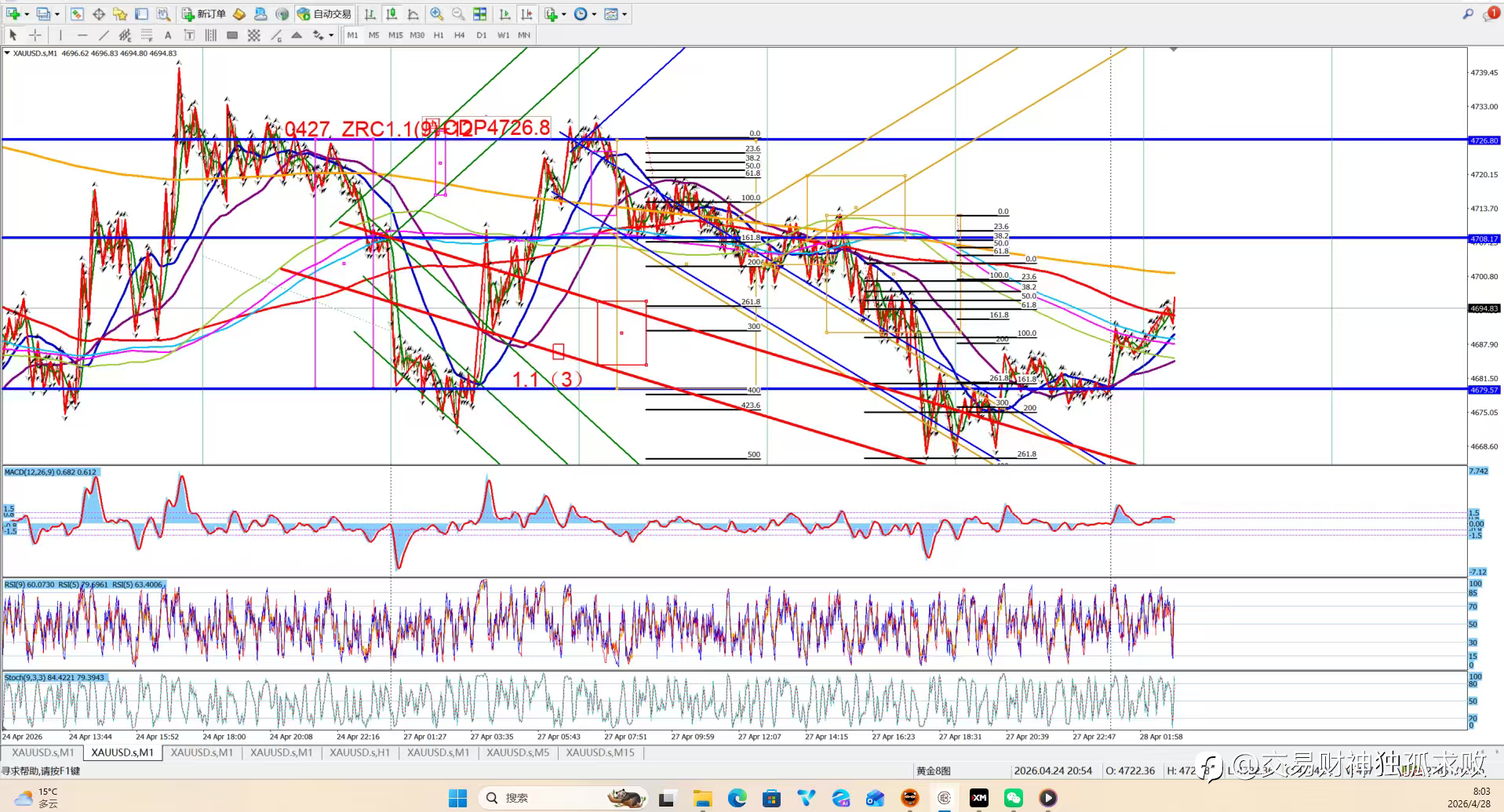Select the crosshair cursor tool
Viewport: 1504px width, 812px height.
click(x=35, y=35)
